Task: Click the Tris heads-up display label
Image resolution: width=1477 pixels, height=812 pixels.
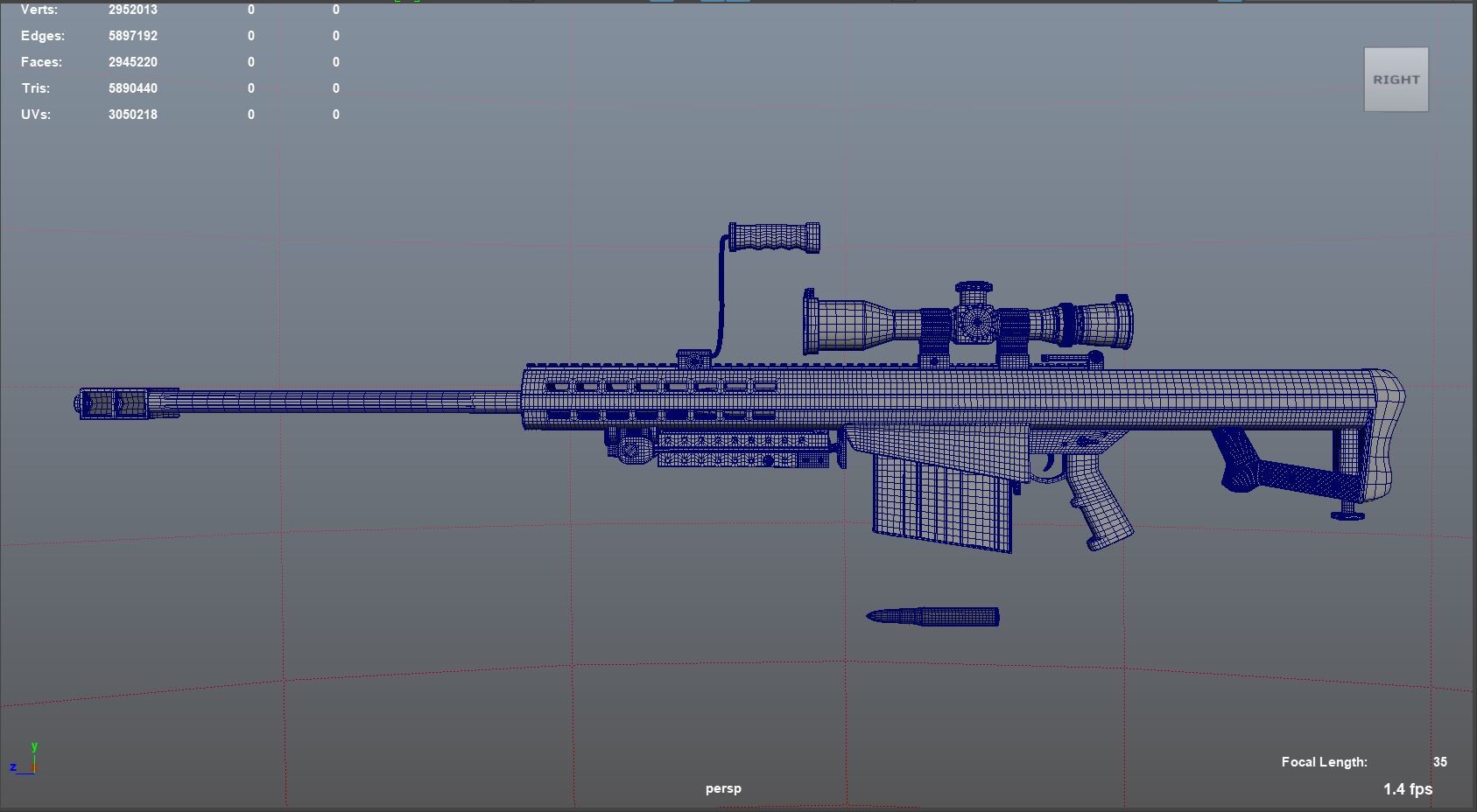Action: pyautogui.click(x=36, y=88)
